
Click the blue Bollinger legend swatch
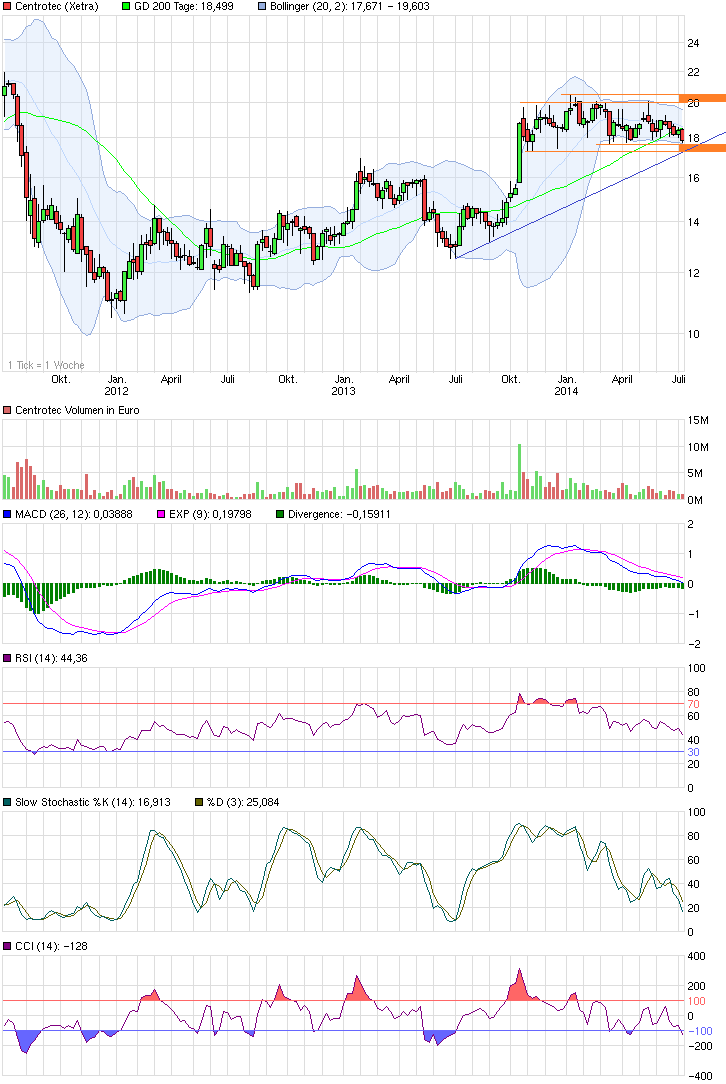[262, 6]
